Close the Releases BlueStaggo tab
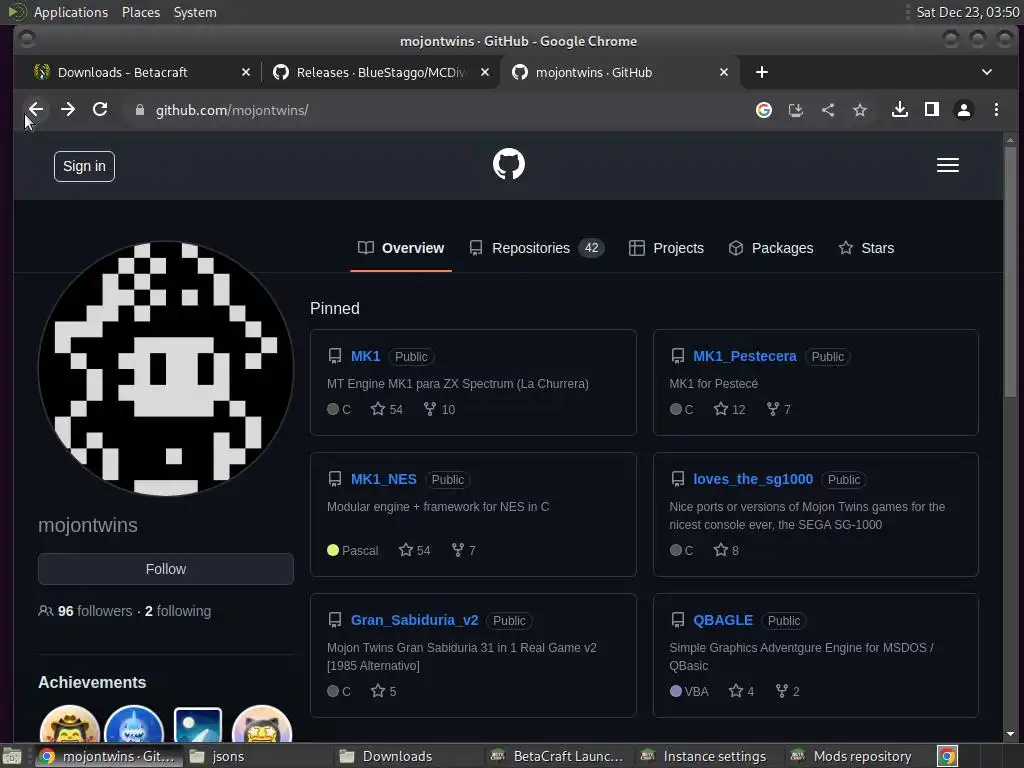 [485, 72]
